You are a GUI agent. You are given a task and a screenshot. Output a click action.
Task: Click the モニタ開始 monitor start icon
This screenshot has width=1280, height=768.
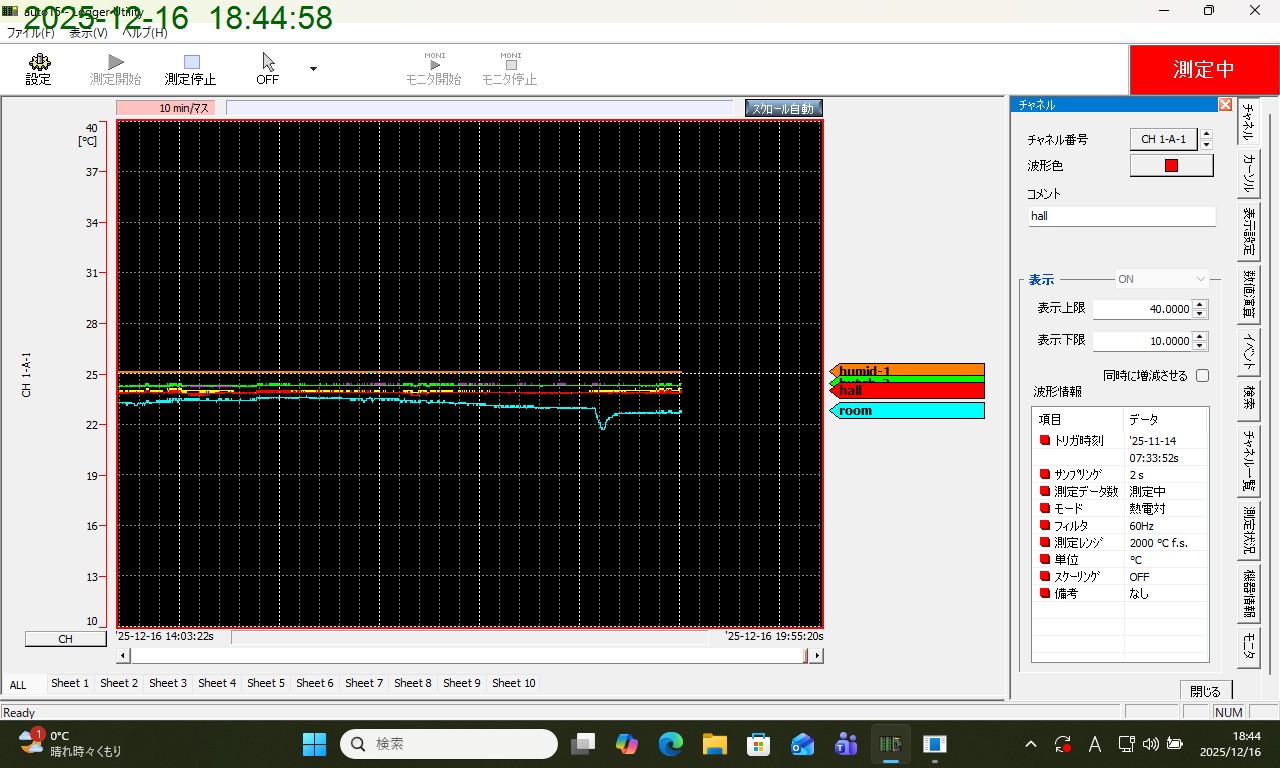point(433,68)
